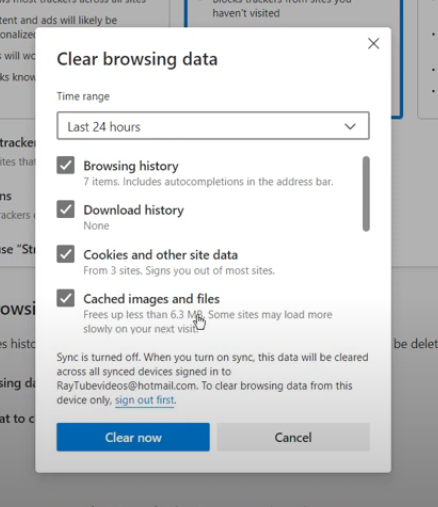Click the Clear browsing data heading
Viewport: 438px width, 507px height.
click(137, 59)
